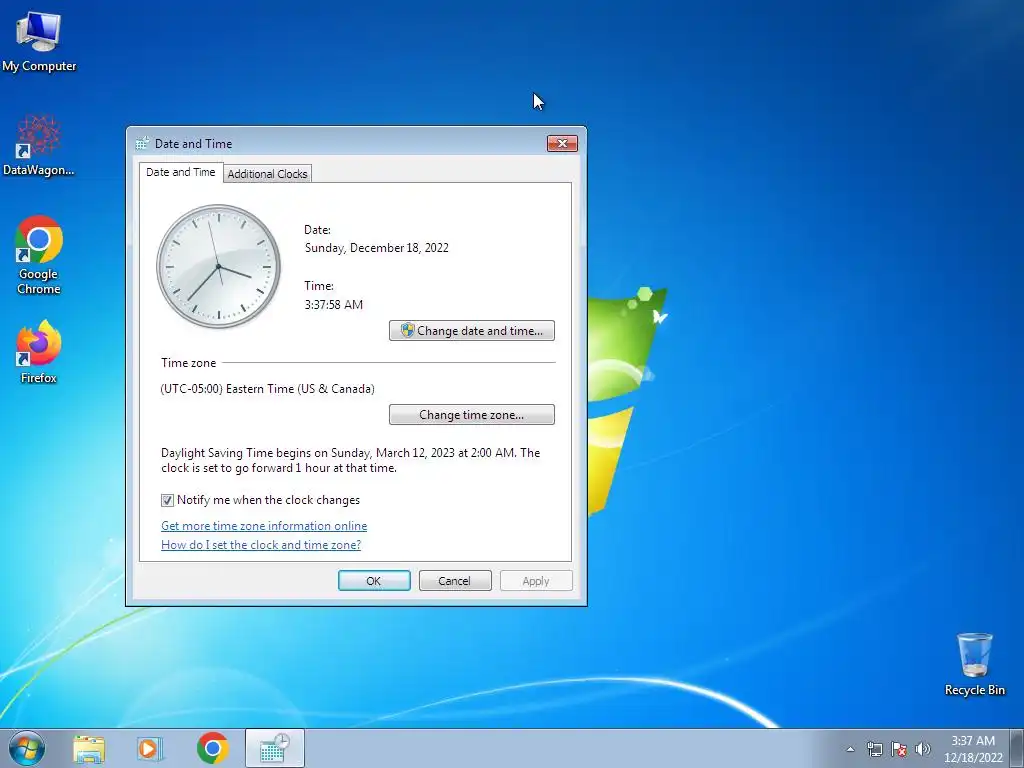
Task: Click Change date and time button
Action: click(472, 330)
